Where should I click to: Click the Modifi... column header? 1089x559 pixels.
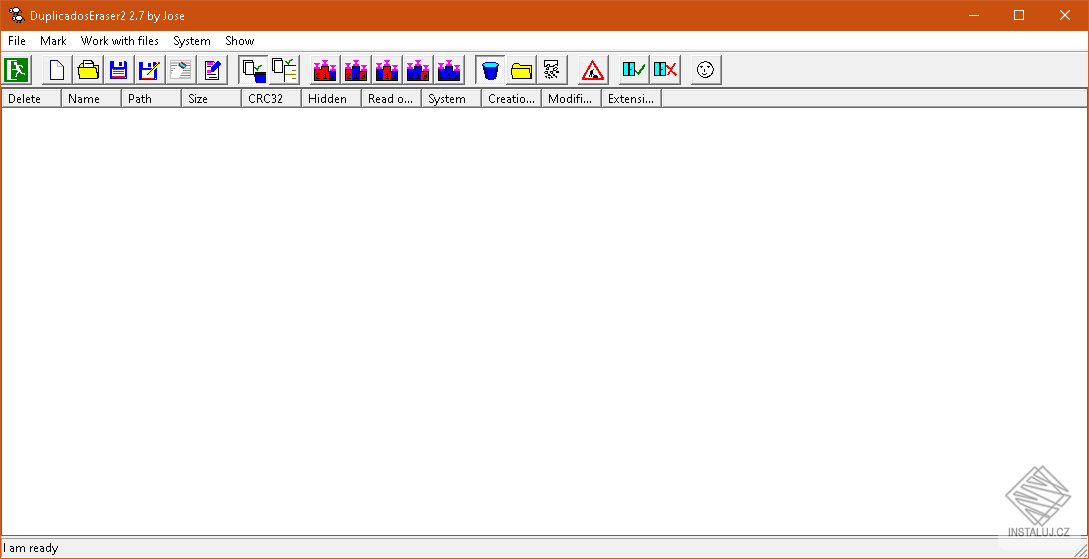(572, 99)
